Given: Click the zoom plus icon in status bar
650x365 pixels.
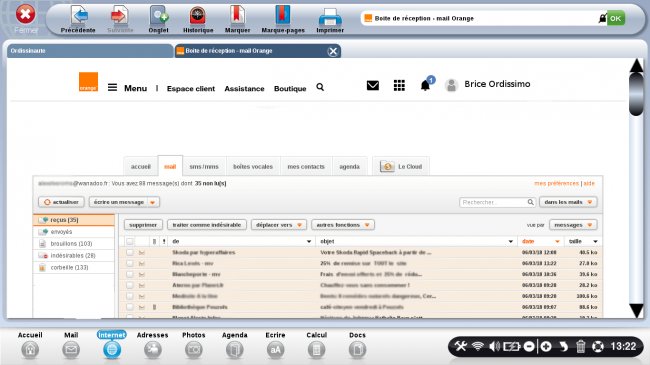Looking at the screenshot, I should pyautogui.click(x=546, y=346).
